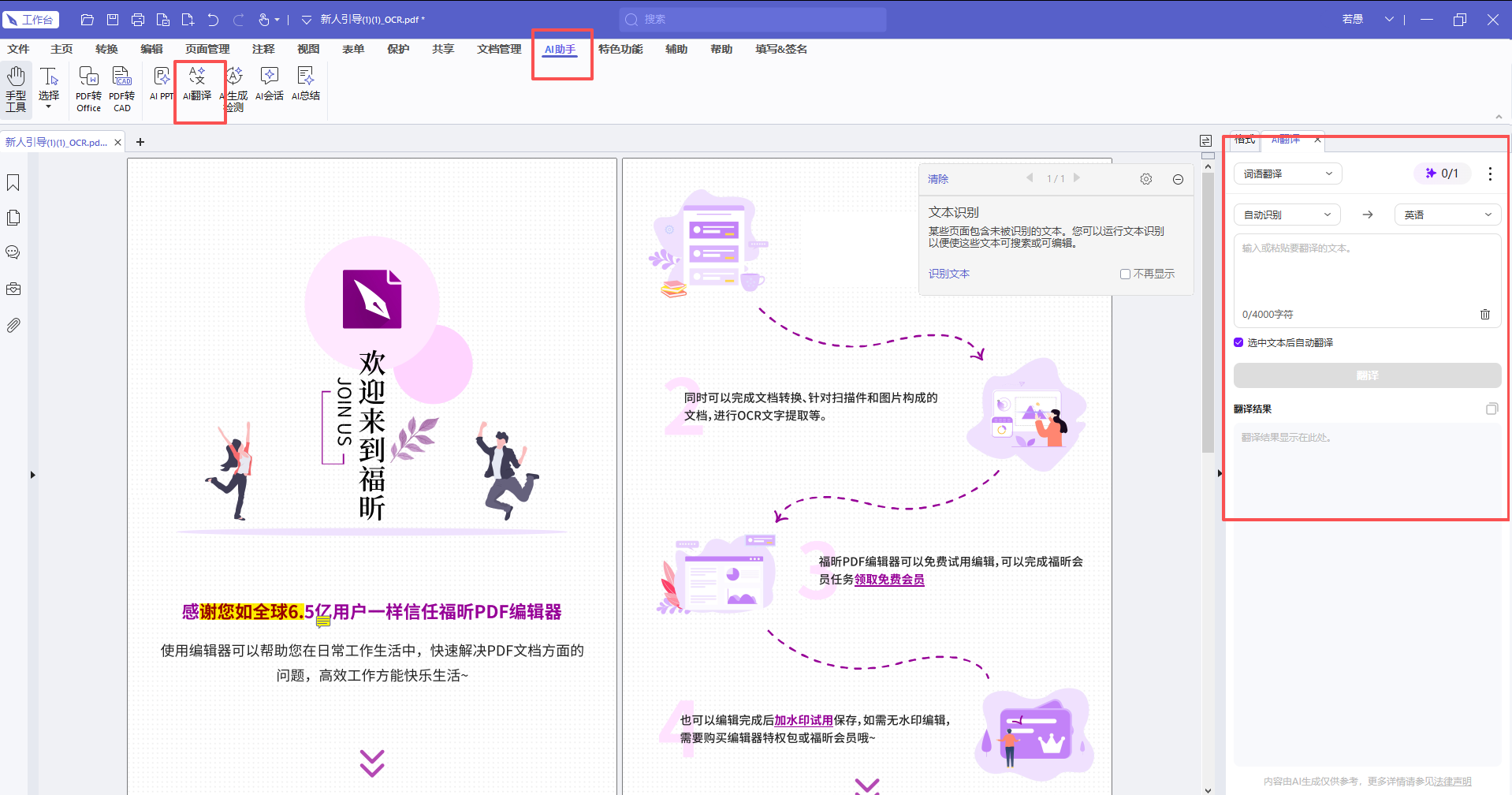Check the 不再显示 checkbox
The image size is (1512, 795).
[x=1125, y=274]
